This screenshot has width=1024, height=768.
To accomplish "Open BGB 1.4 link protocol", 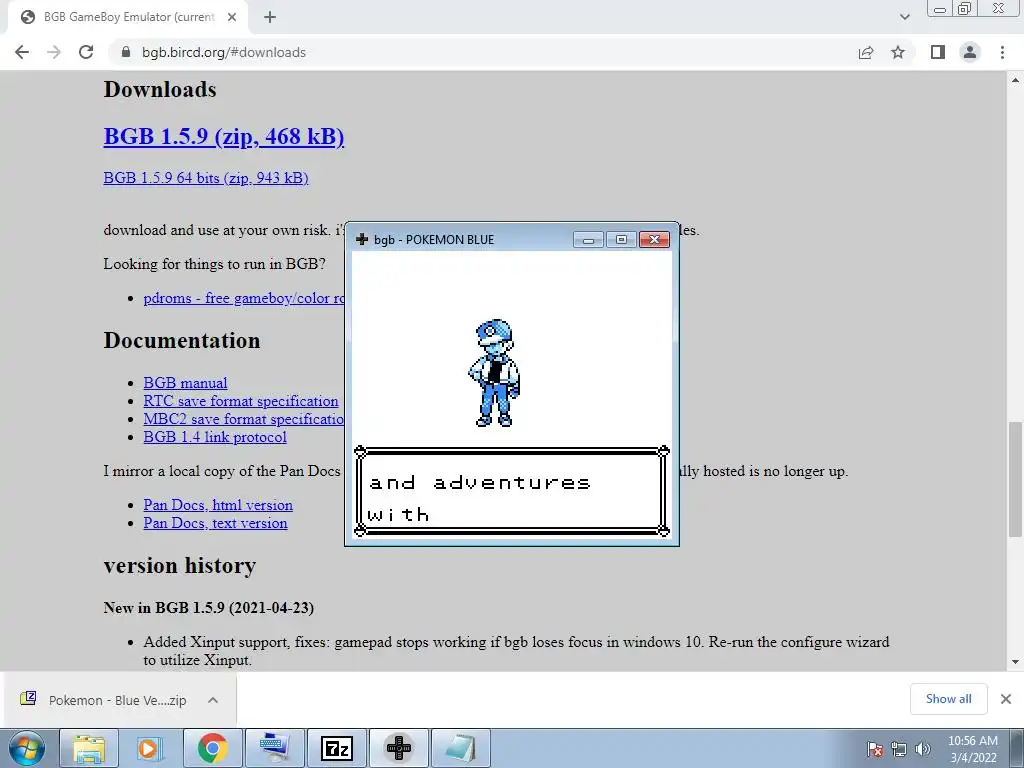I will point(215,437).
